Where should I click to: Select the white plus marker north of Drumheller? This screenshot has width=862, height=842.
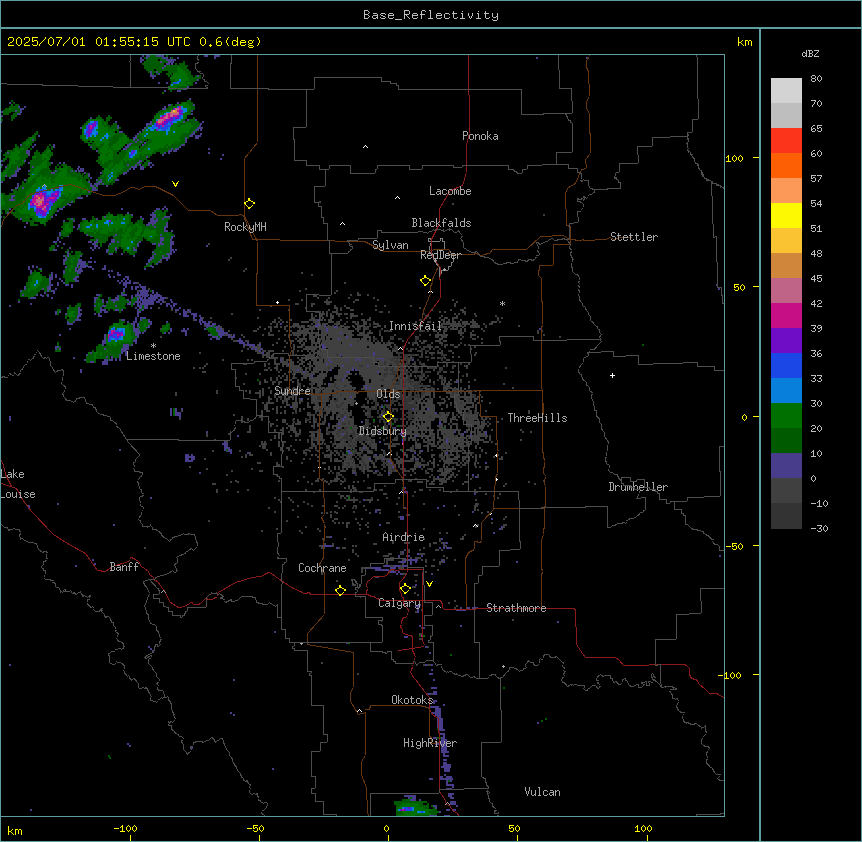click(x=612, y=375)
